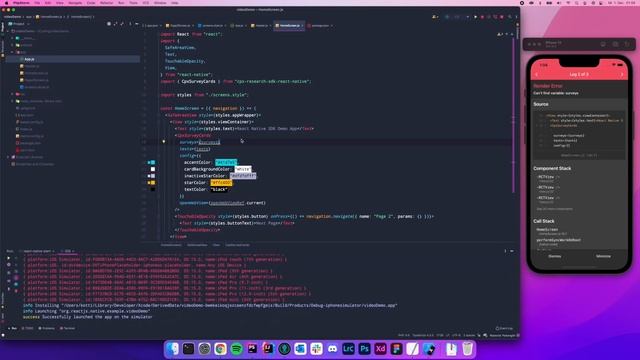Screen dimensions: 640x360
Task: Open HomeScreen.js source link in the simulator
Action: click(x=579, y=156)
